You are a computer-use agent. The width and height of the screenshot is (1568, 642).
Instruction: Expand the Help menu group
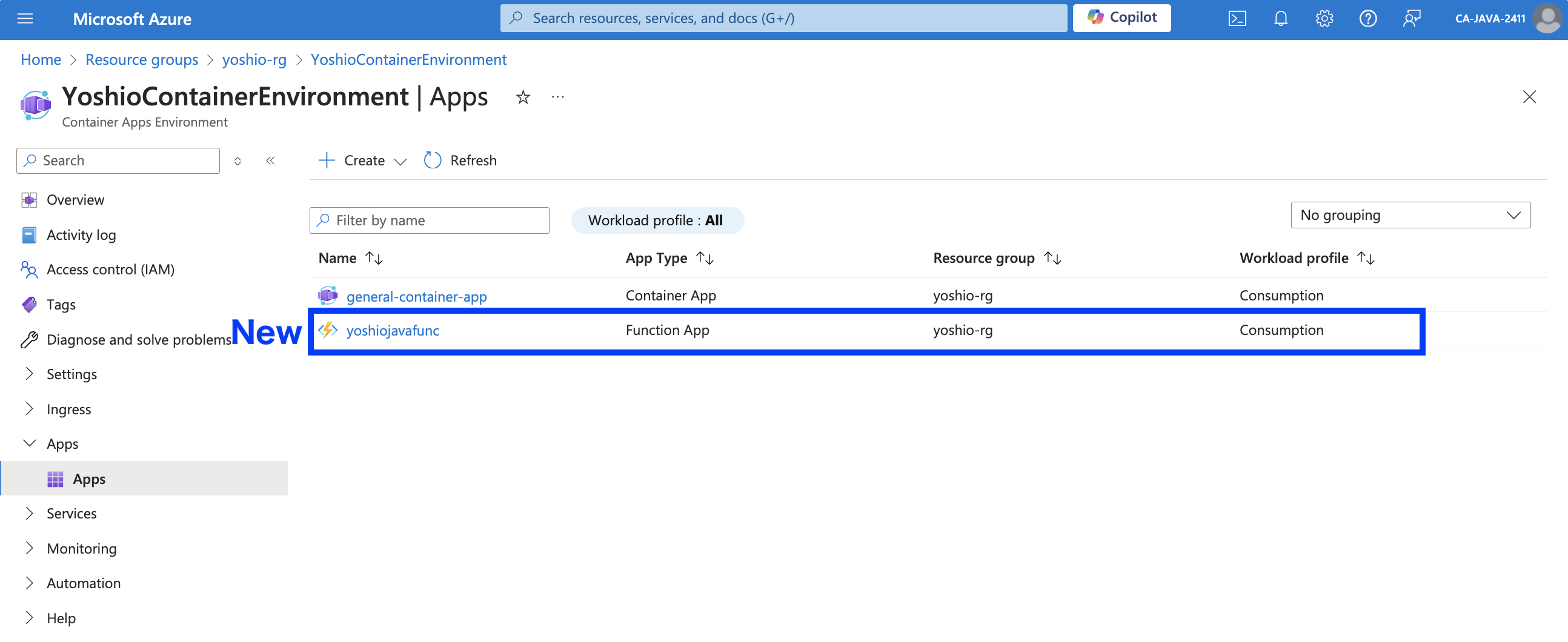coord(29,618)
